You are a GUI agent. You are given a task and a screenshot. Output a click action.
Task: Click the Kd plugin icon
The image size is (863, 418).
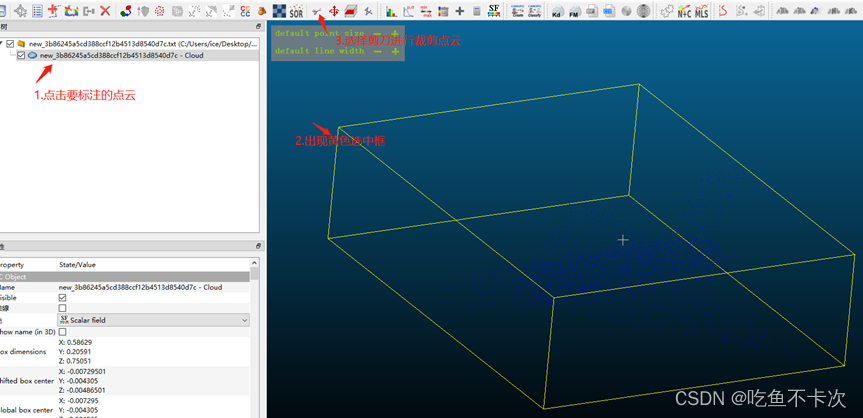click(558, 10)
